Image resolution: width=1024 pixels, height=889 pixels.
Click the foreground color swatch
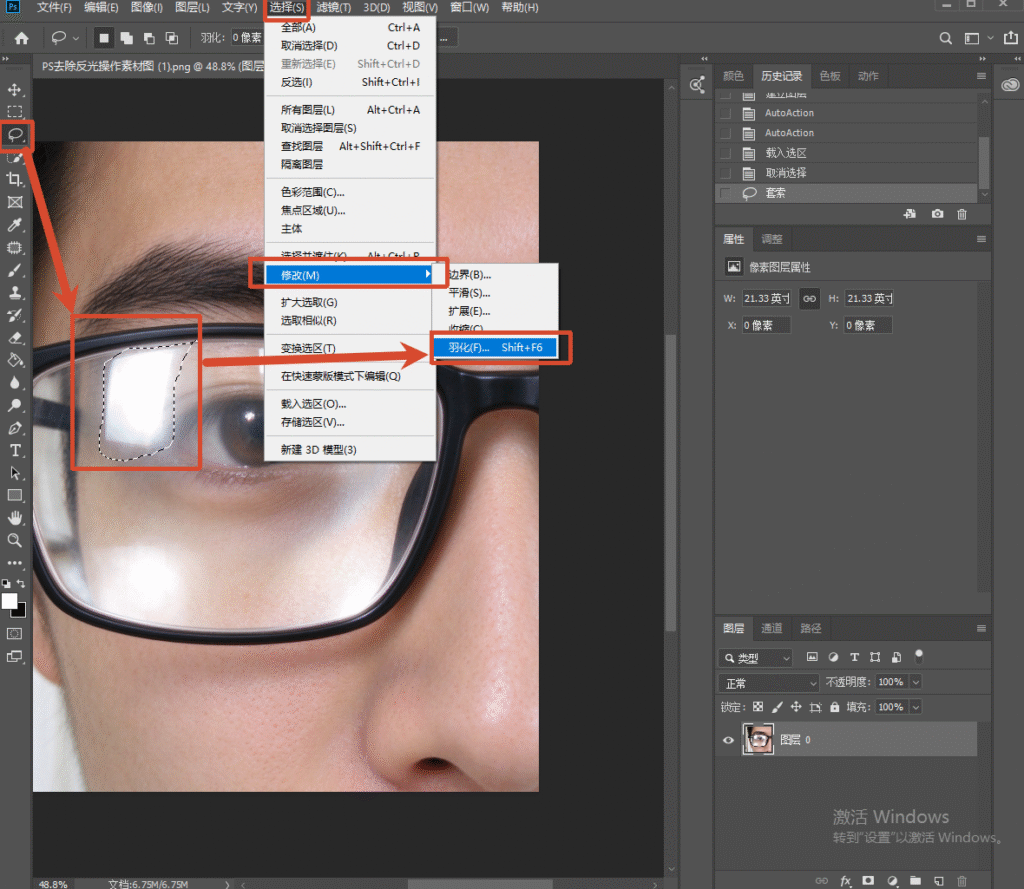pyautogui.click(x=8, y=600)
